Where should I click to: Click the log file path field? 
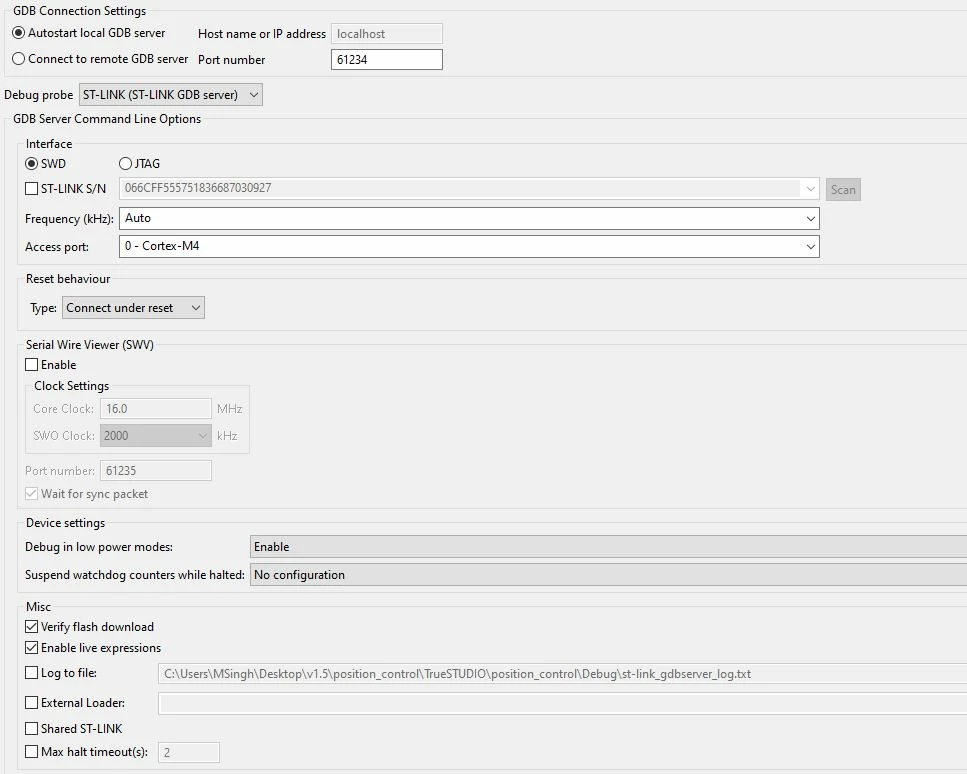click(x=562, y=674)
